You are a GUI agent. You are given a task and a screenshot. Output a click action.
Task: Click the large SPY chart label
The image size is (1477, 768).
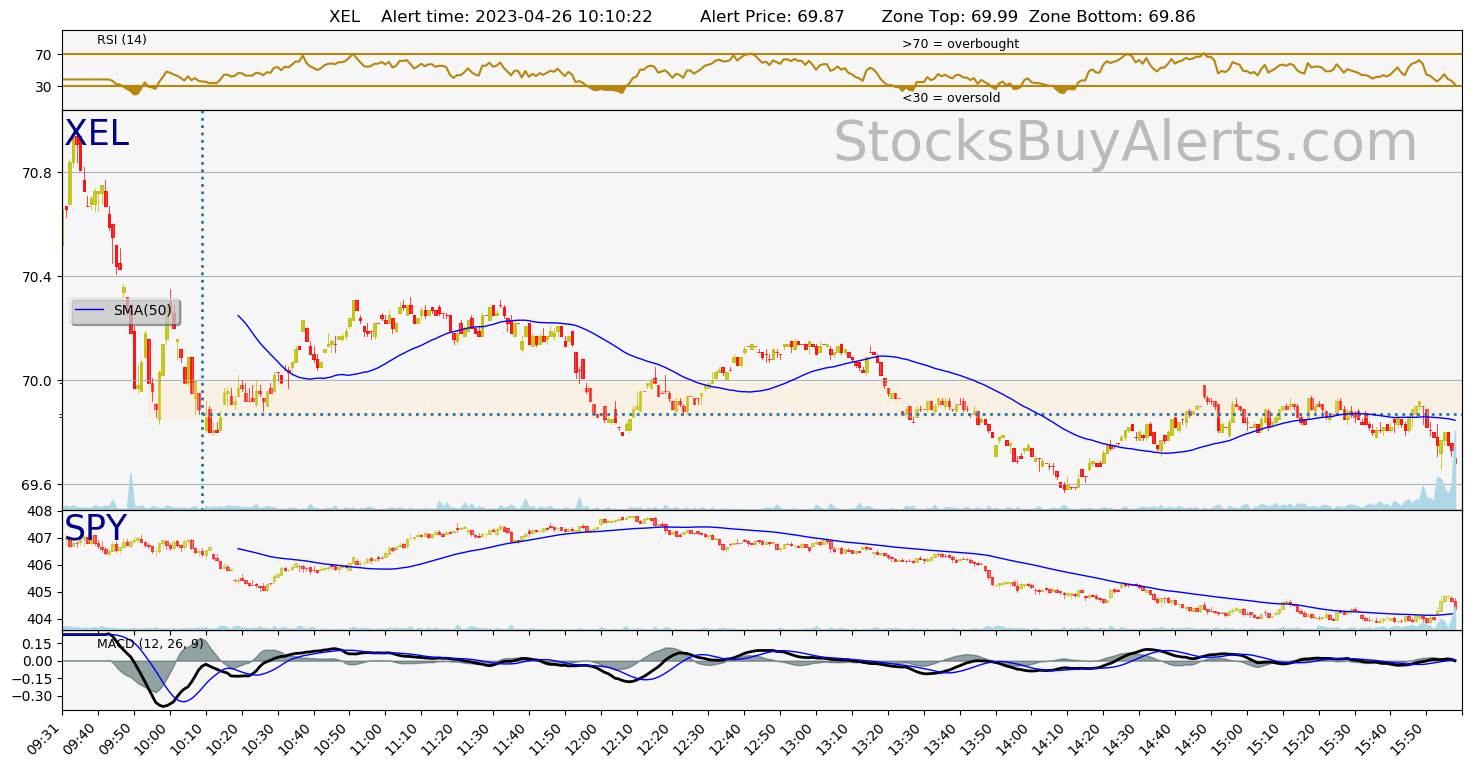click(96, 529)
